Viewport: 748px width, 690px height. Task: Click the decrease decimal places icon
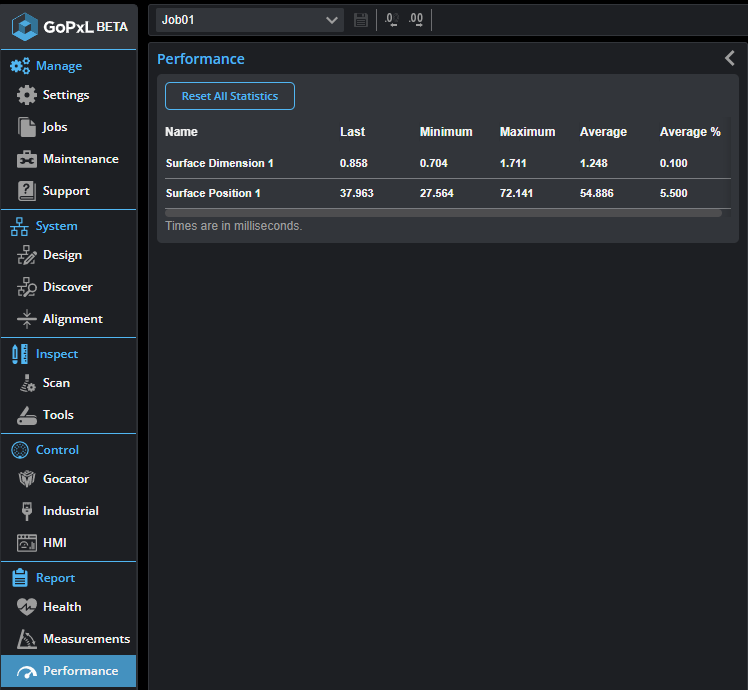(x=392, y=20)
